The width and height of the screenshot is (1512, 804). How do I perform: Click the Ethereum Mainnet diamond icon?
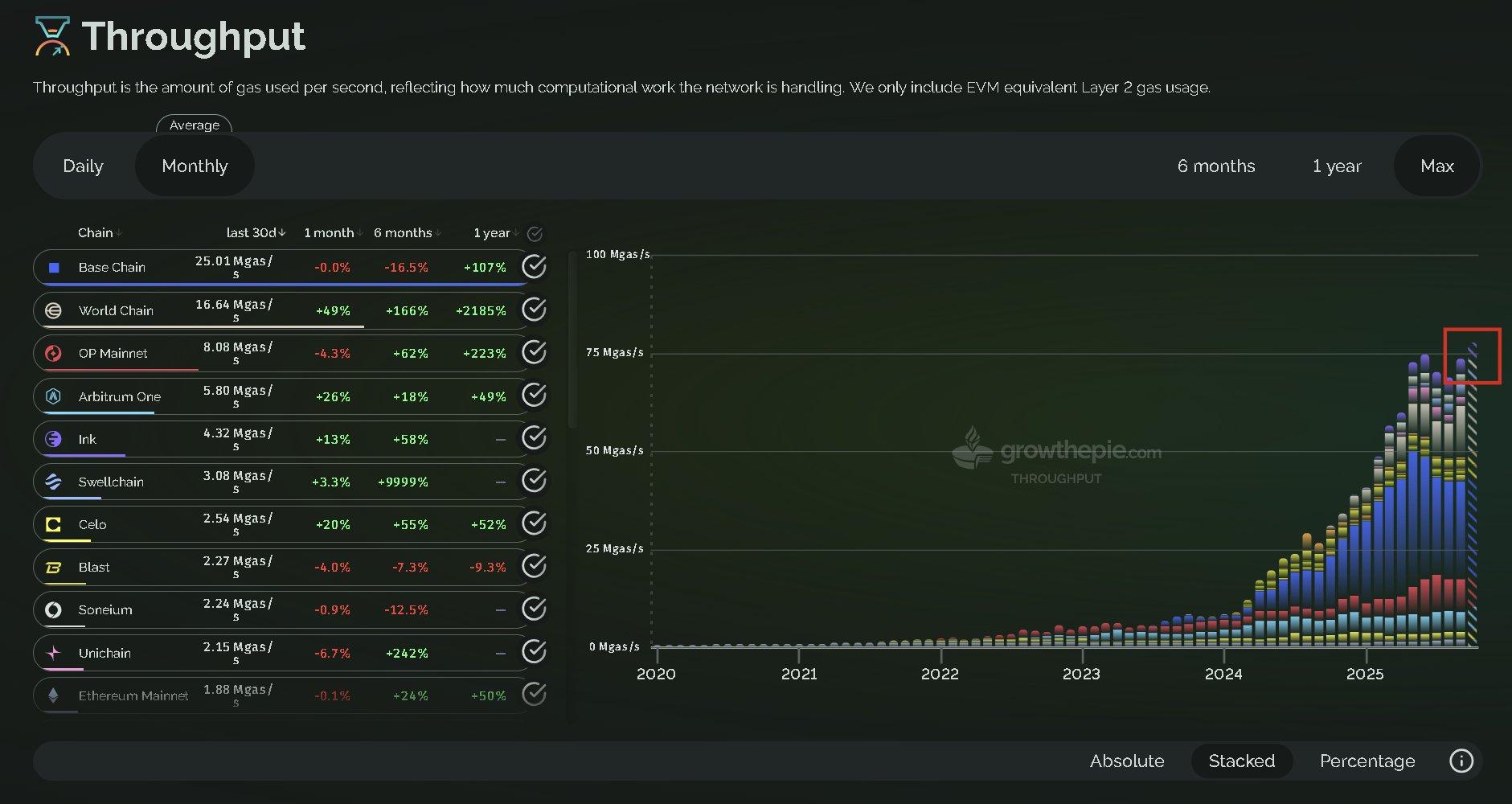tap(53, 695)
